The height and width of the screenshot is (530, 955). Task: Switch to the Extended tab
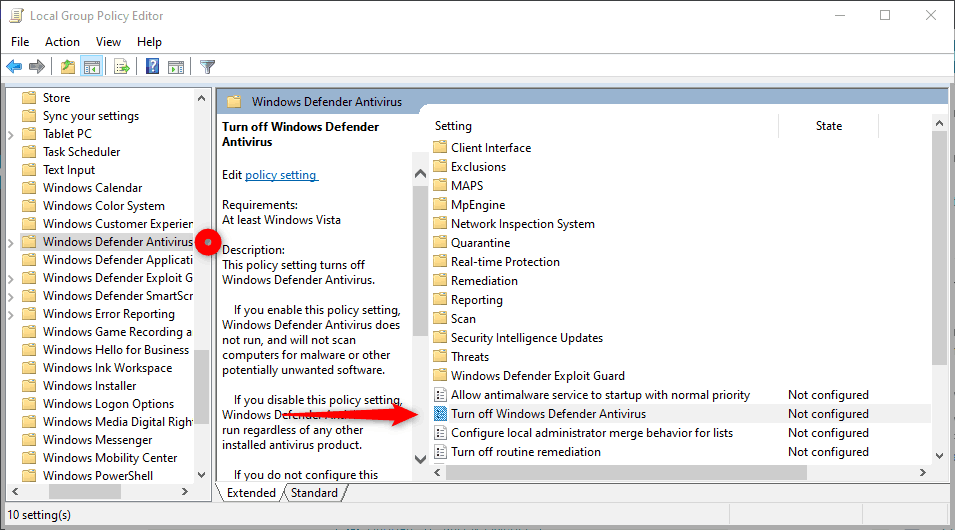coord(251,492)
